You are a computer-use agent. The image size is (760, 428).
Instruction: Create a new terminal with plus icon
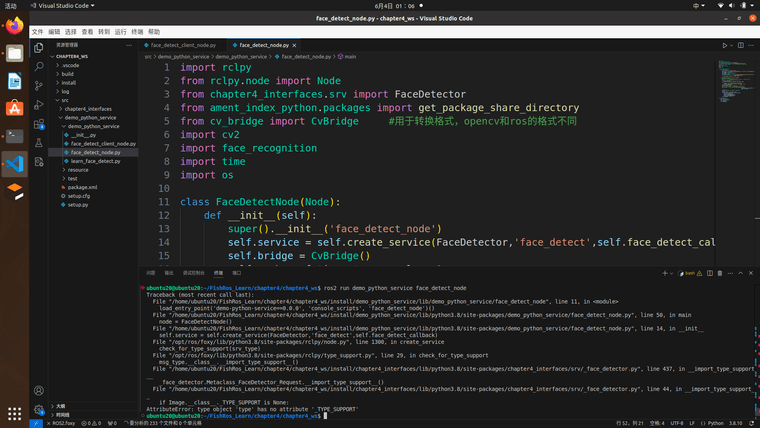pos(665,273)
